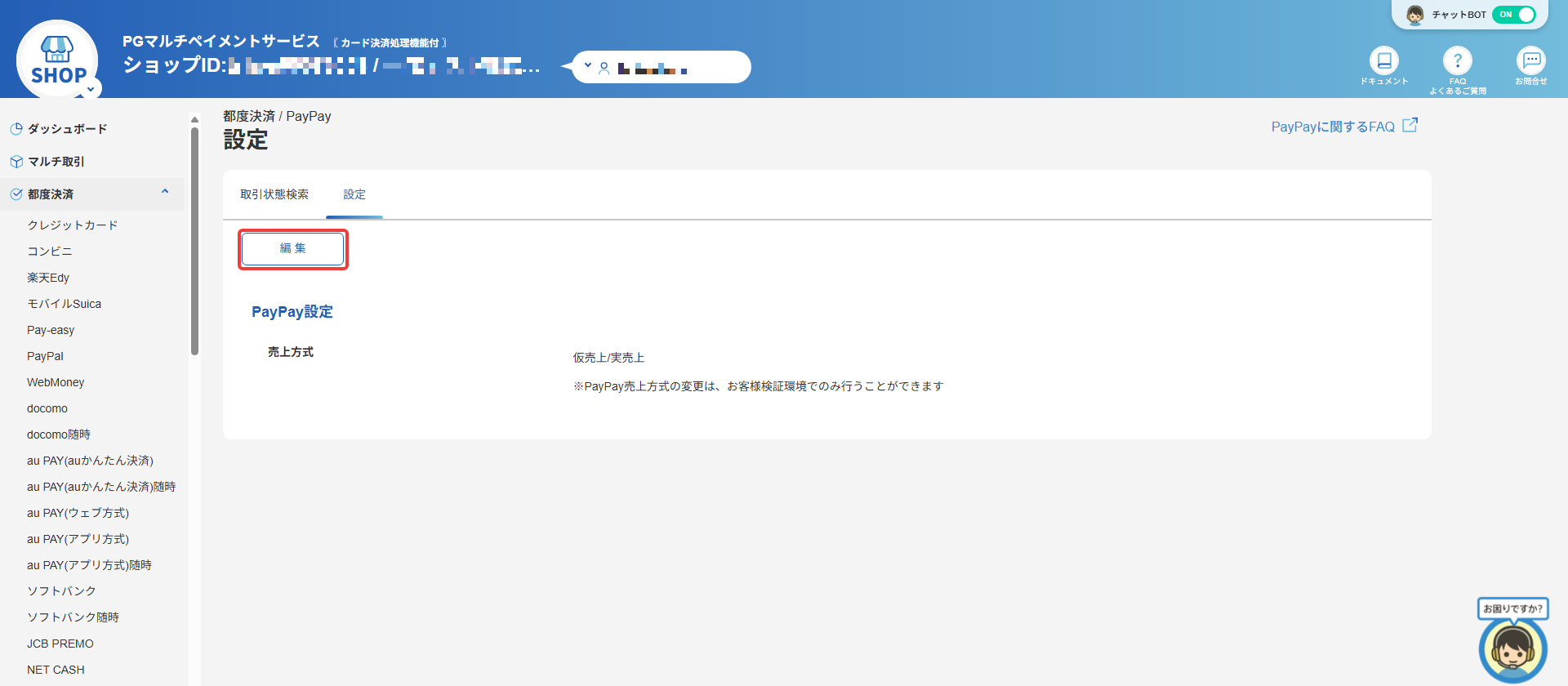The width and height of the screenshot is (1568, 686).
Task: Click the user account person icon
Action: 604,69
